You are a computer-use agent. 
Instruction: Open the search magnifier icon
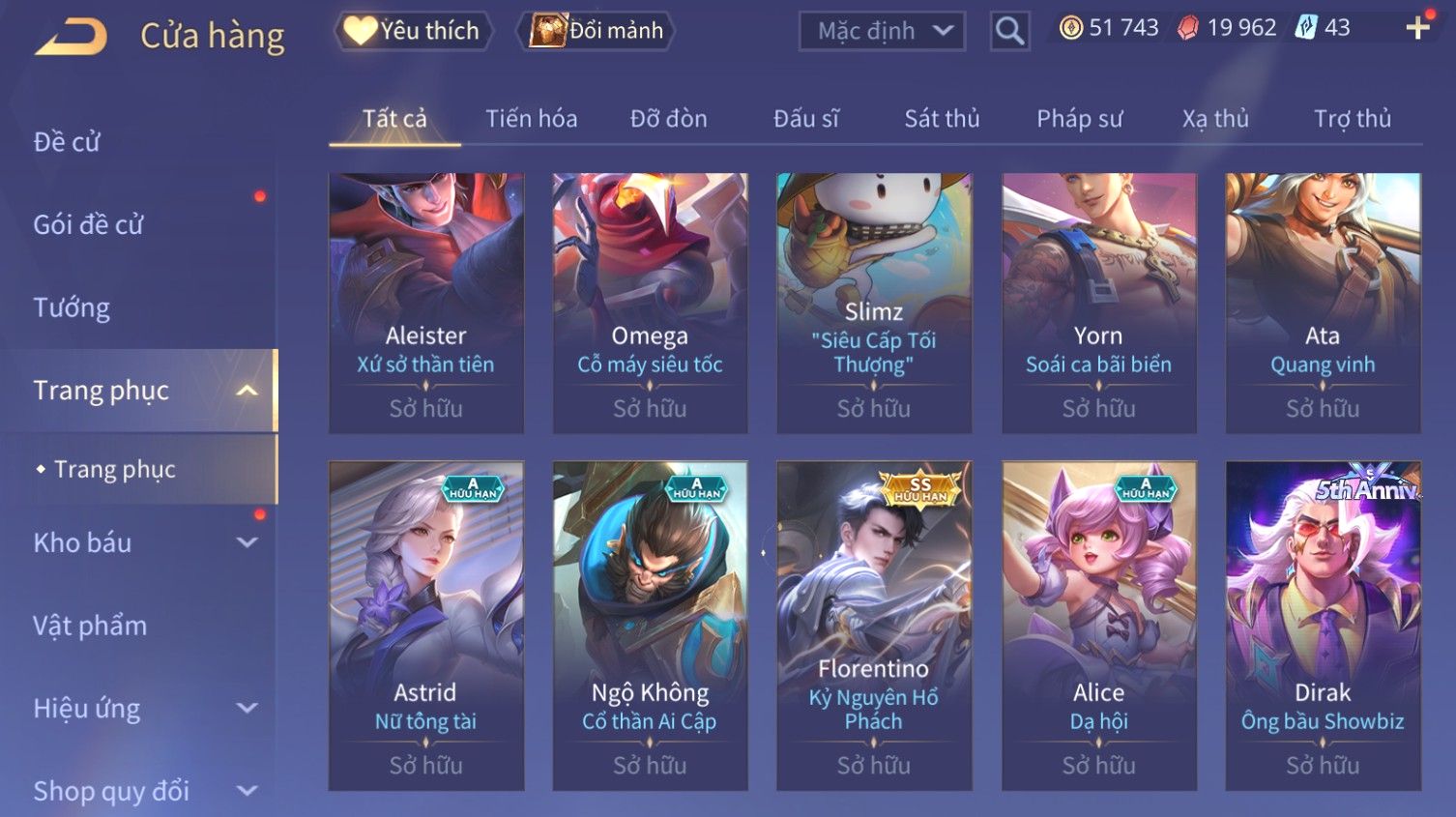pyautogui.click(x=1009, y=31)
